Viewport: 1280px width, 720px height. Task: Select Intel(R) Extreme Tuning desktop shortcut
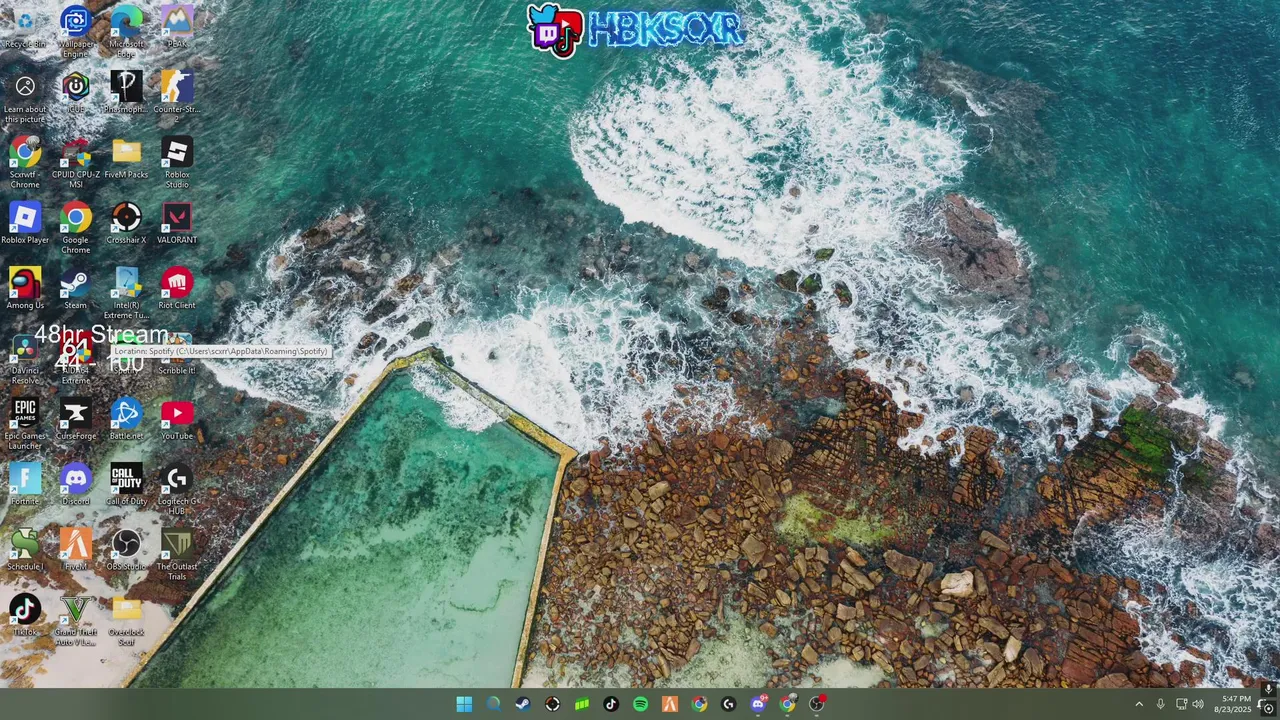pyautogui.click(x=126, y=293)
